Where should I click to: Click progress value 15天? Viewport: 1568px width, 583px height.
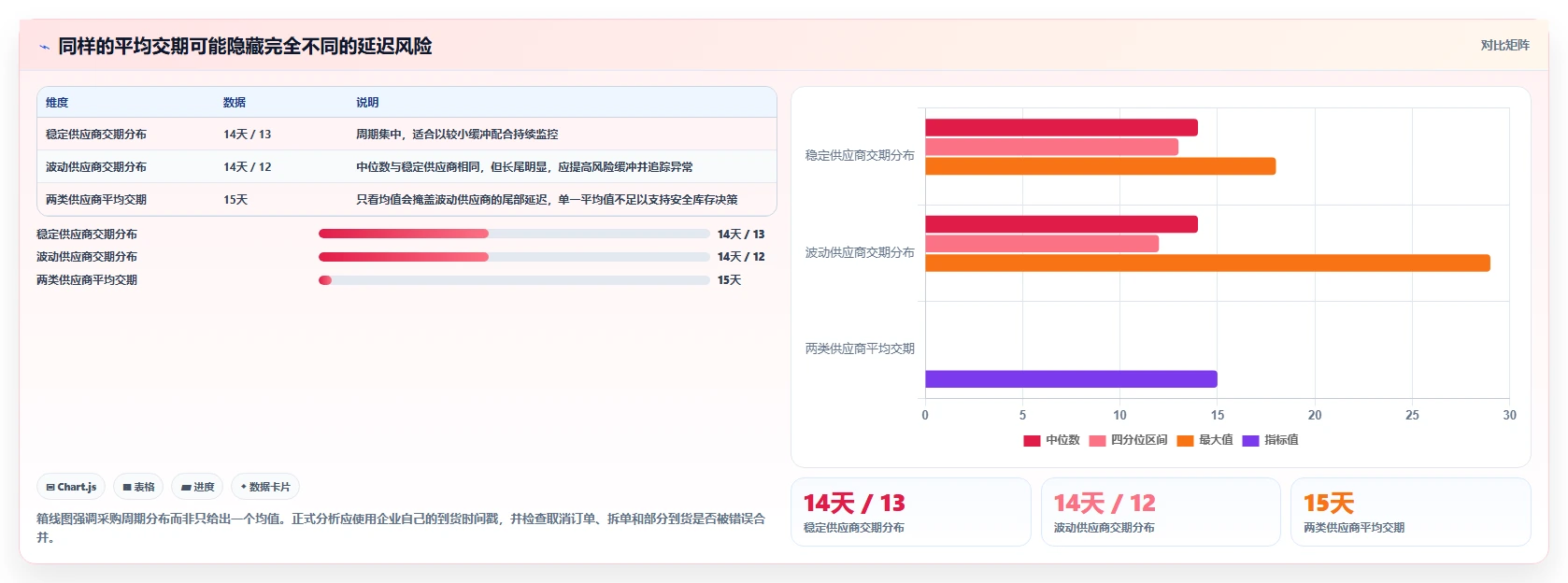(x=729, y=280)
